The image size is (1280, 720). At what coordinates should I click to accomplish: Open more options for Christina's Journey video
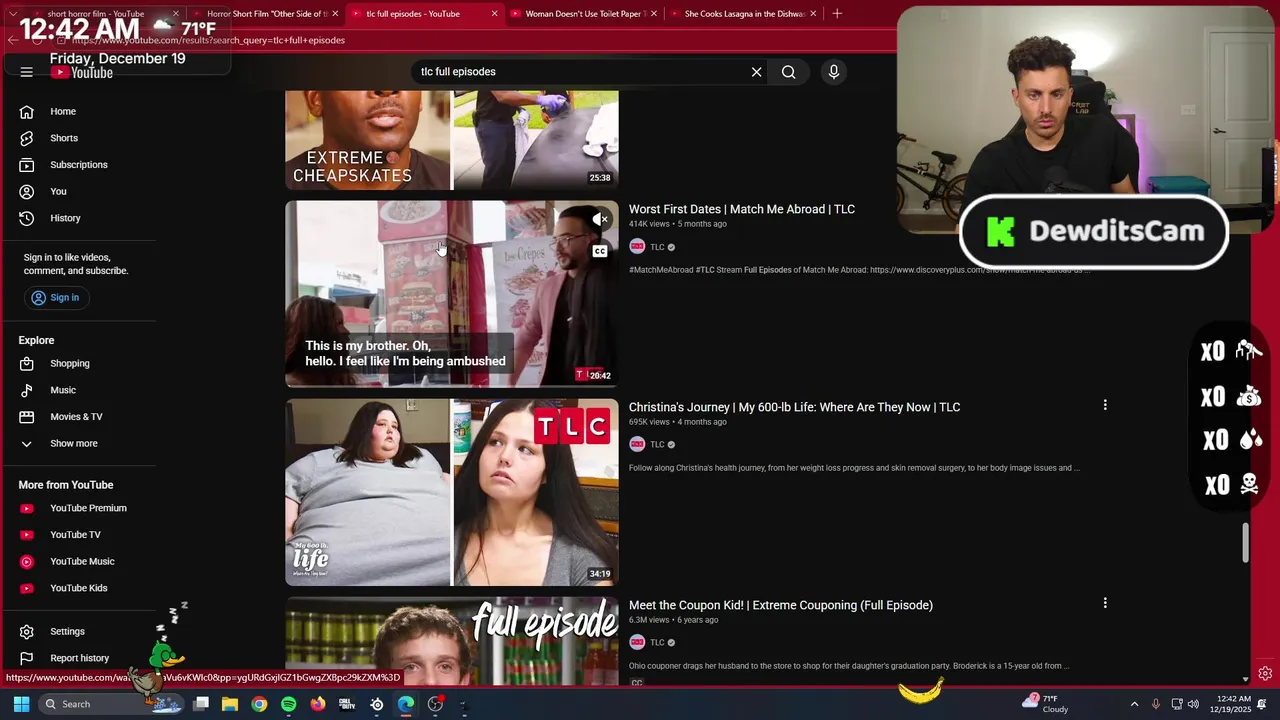(x=1105, y=405)
